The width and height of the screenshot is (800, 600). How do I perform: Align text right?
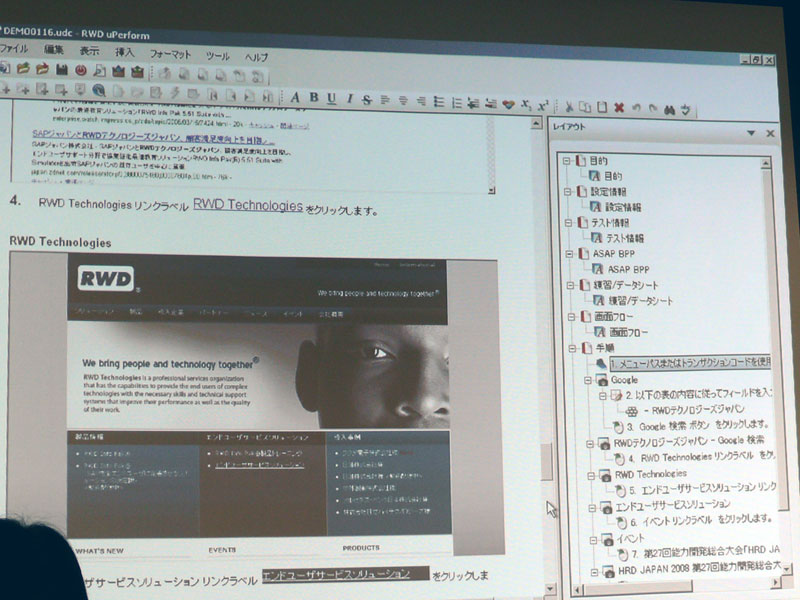421,101
